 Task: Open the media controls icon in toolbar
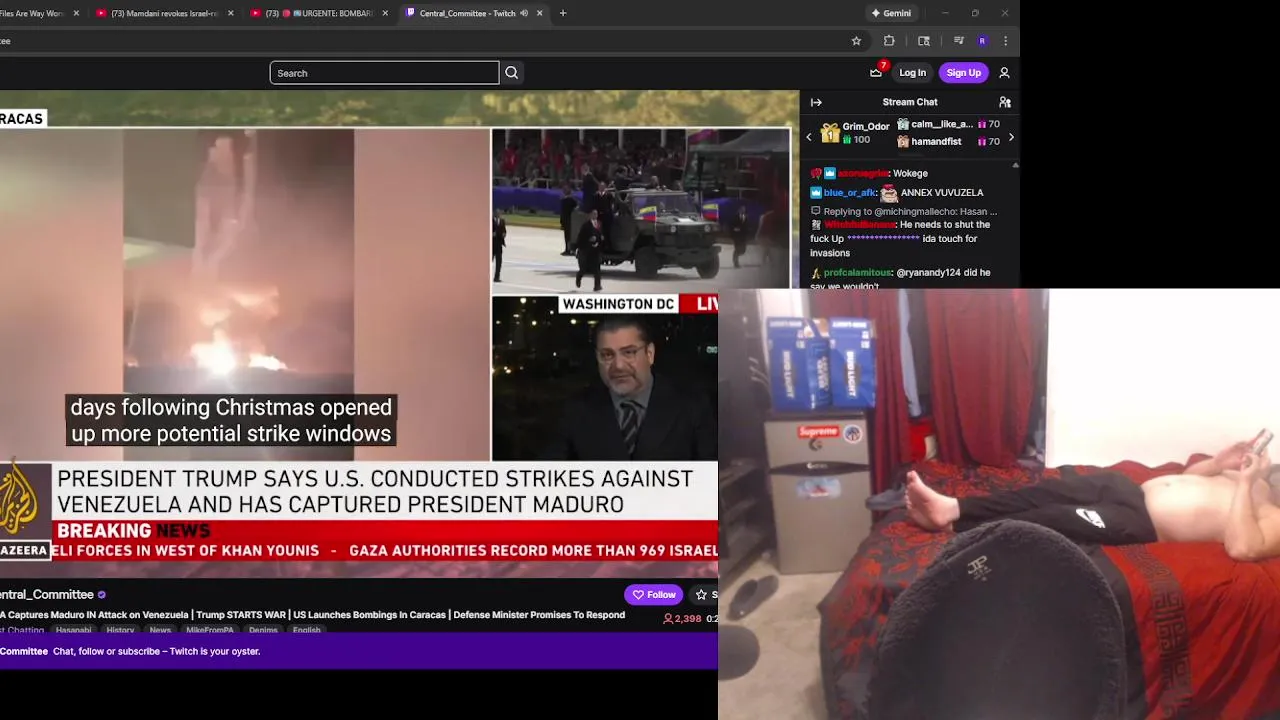(x=959, y=41)
